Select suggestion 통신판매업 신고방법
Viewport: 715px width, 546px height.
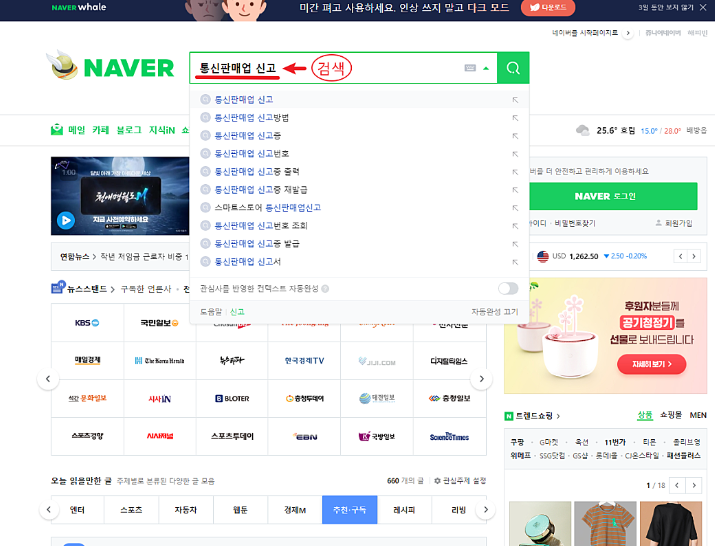click(x=252, y=118)
